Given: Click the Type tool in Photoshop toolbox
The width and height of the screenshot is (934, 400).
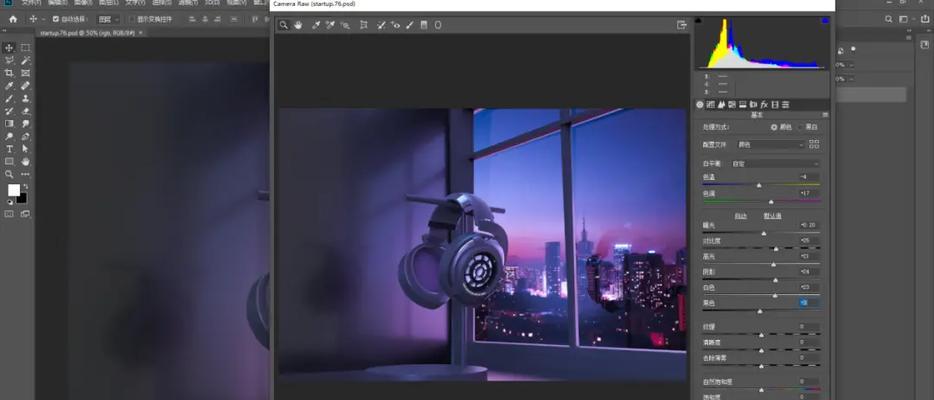Looking at the screenshot, I should 9,149.
